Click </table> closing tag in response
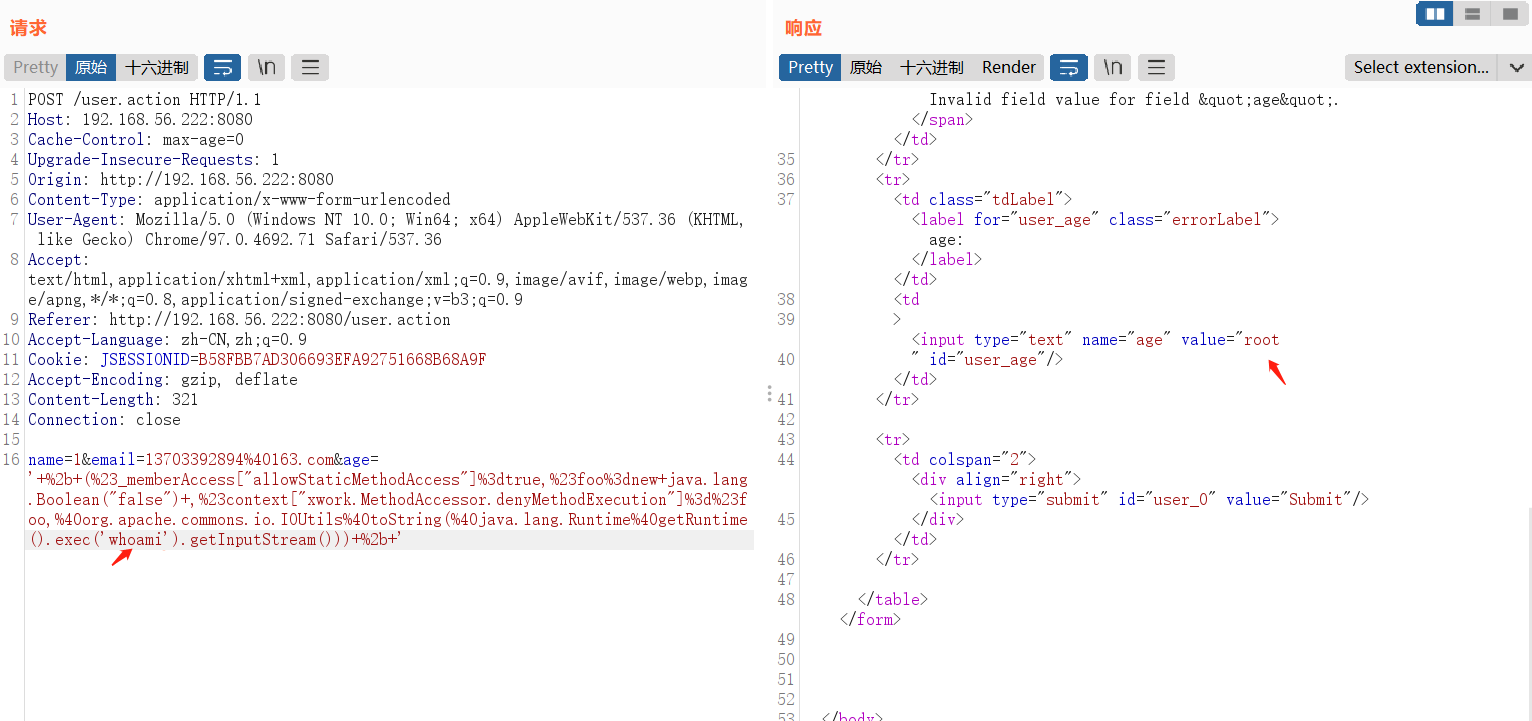The image size is (1532, 721). [x=893, y=599]
